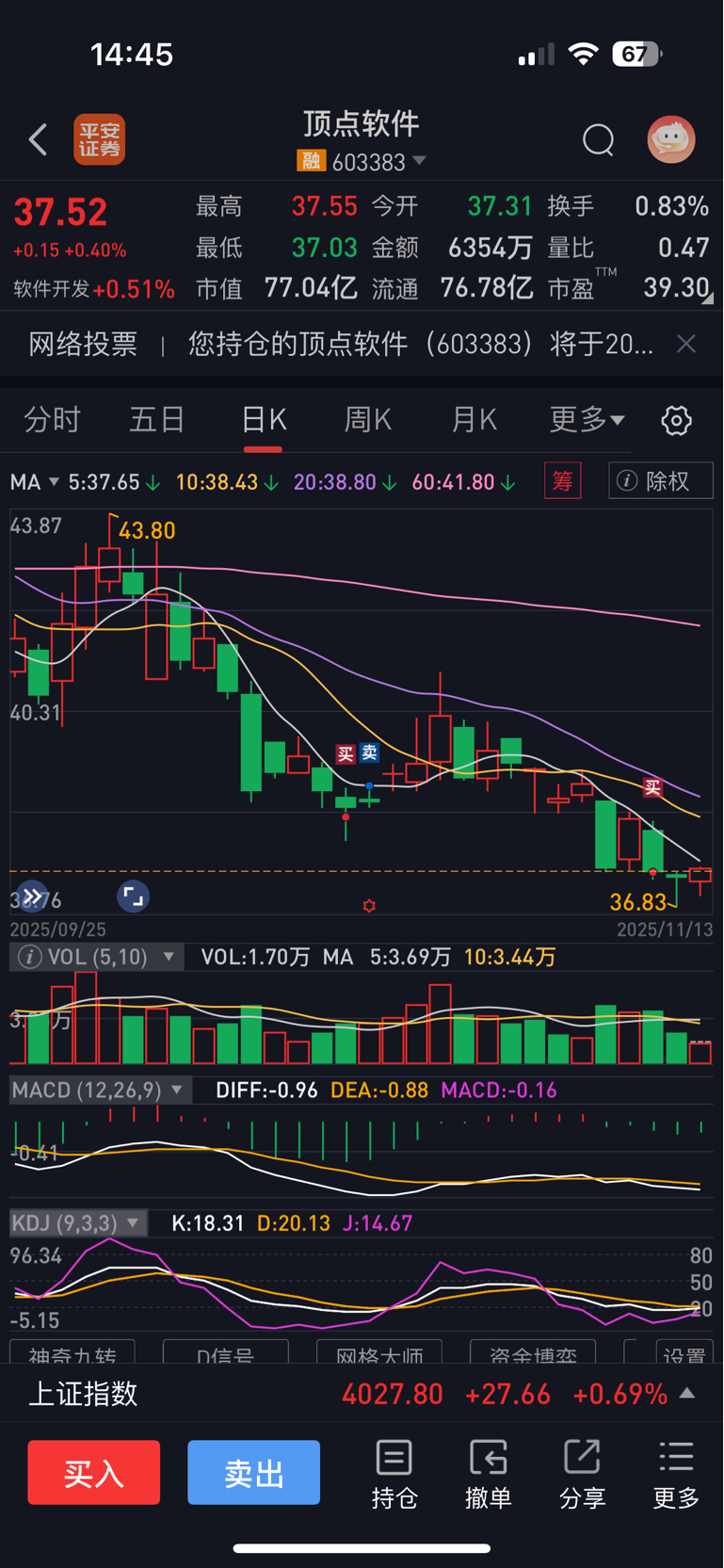Tap the orange 融 margin badge
Image resolution: width=724 pixels, height=1568 pixels.
pos(311,162)
